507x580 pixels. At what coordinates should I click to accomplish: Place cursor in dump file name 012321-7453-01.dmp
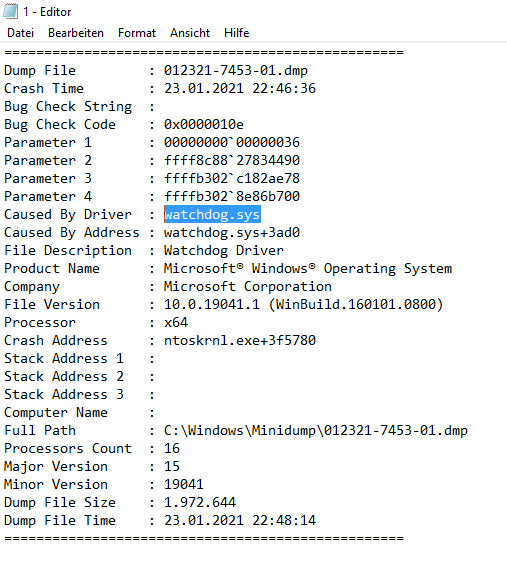point(236,70)
